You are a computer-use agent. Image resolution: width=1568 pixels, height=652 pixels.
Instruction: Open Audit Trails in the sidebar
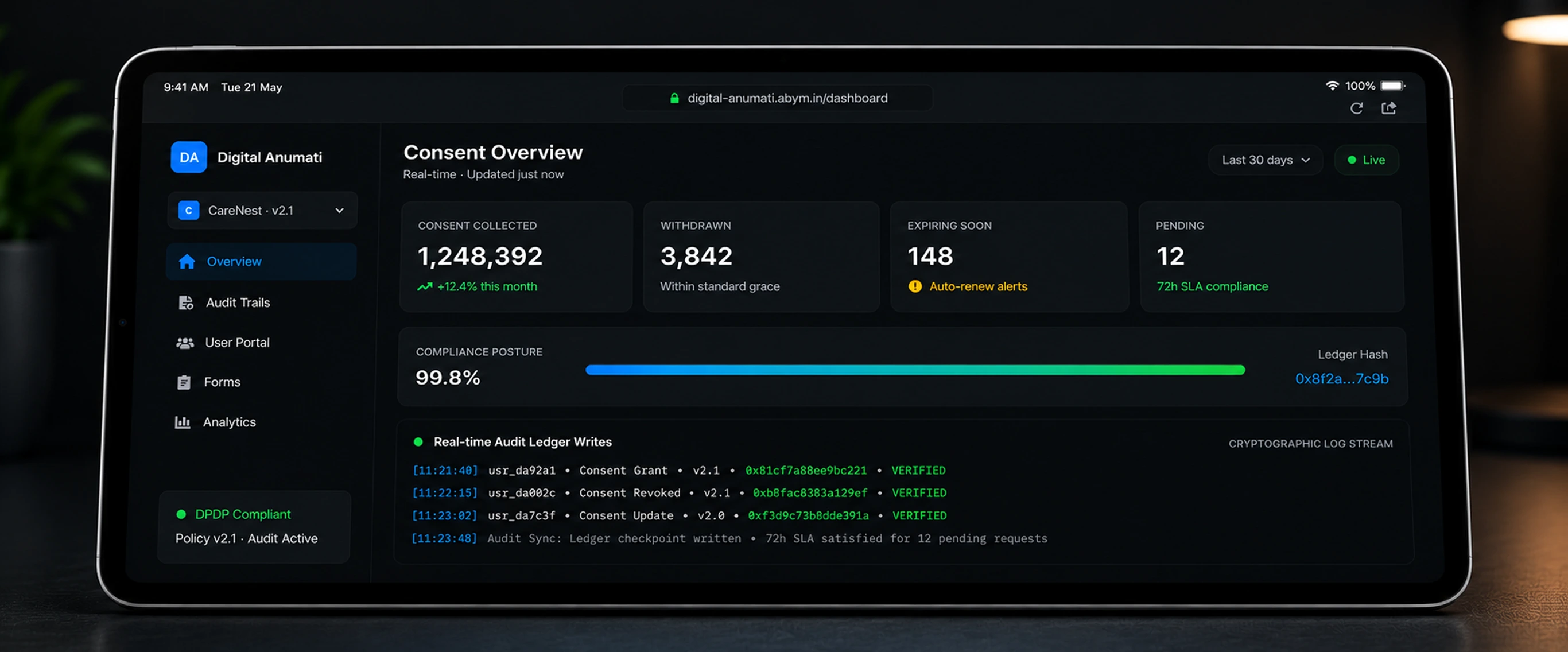[x=238, y=302]
